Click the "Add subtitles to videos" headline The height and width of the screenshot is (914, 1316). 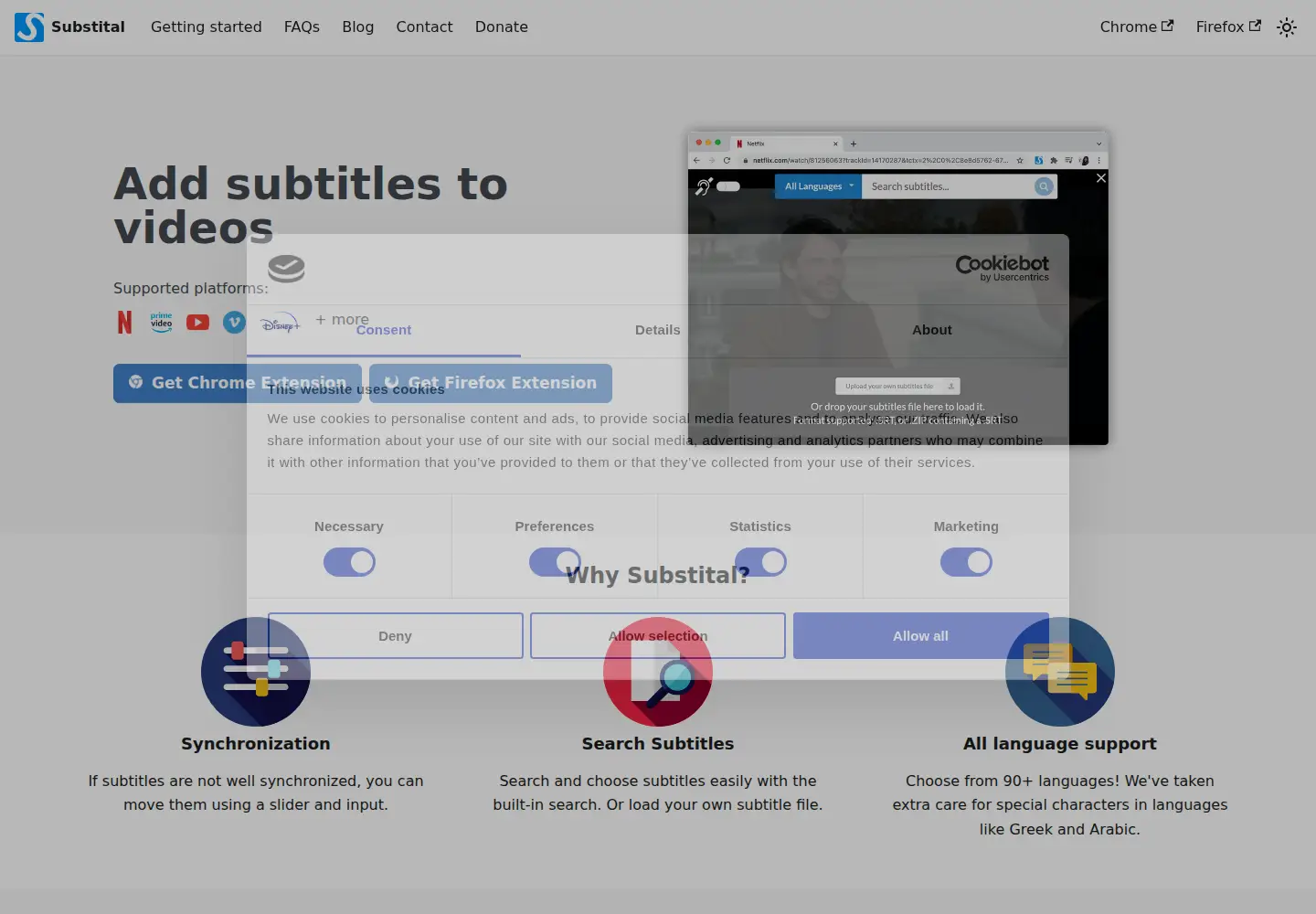coord(311,206)
